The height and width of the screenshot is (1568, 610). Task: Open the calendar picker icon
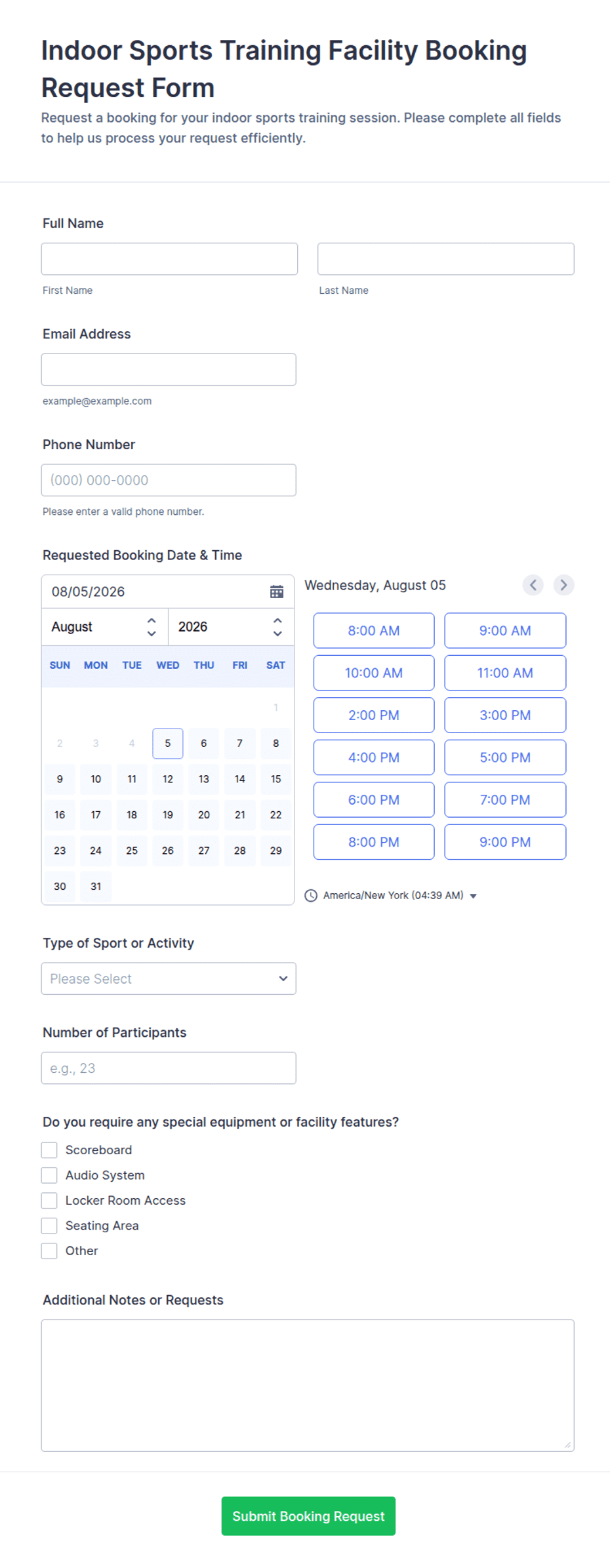tap(277, 592)
